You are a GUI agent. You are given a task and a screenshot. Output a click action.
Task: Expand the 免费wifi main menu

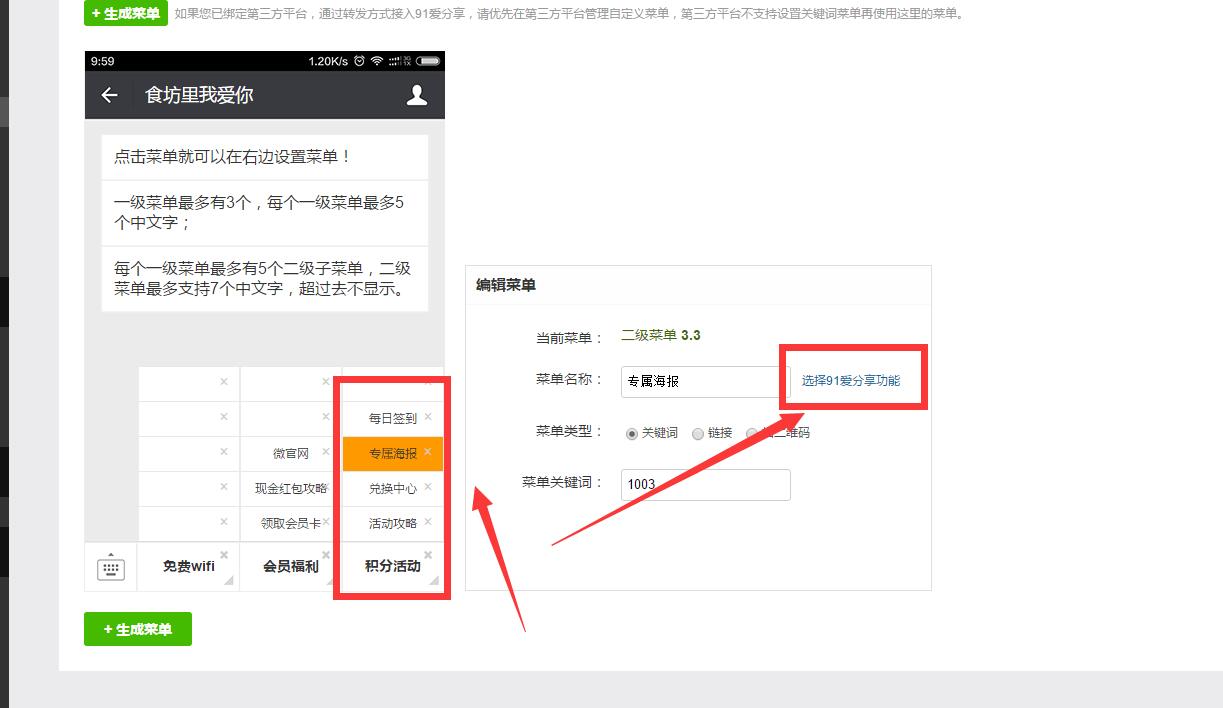(x=188, y=566)
